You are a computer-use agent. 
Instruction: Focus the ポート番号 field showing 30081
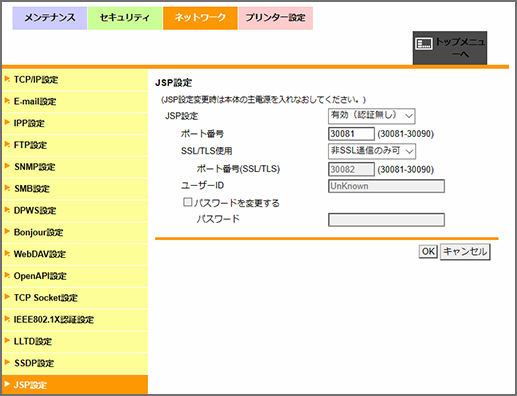coord(351,134)
